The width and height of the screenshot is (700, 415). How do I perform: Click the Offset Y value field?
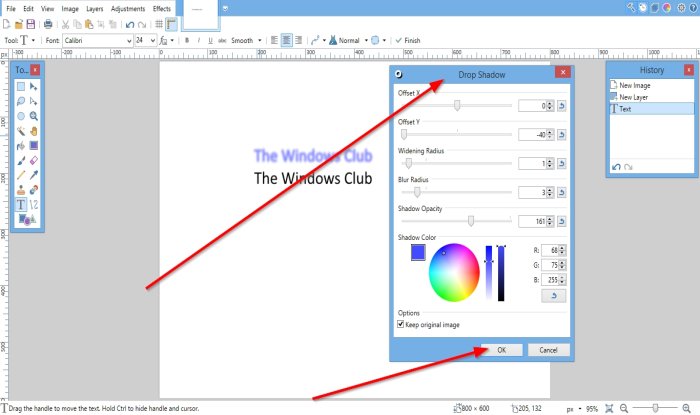532,134
